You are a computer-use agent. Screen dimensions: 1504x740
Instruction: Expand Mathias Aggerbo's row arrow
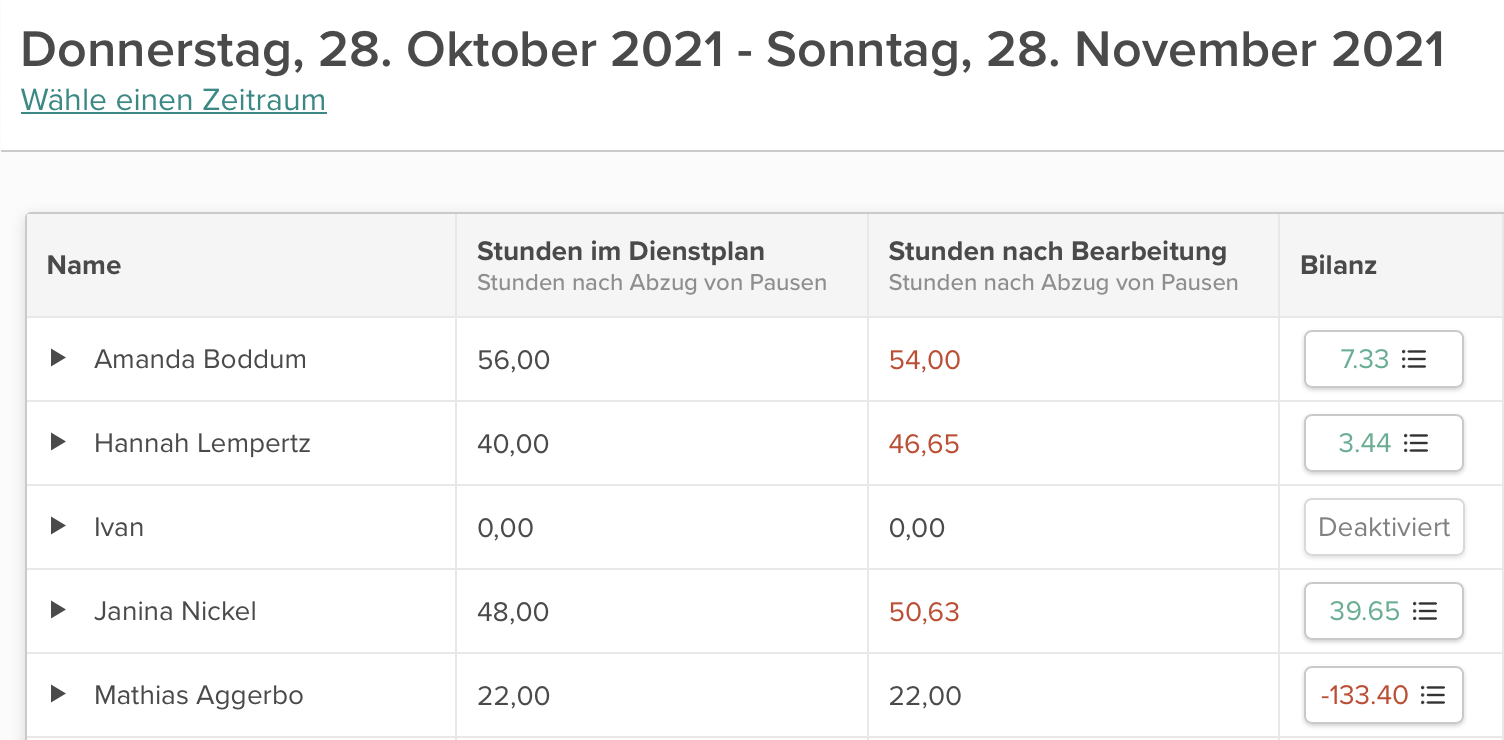[x=58, y=694]
